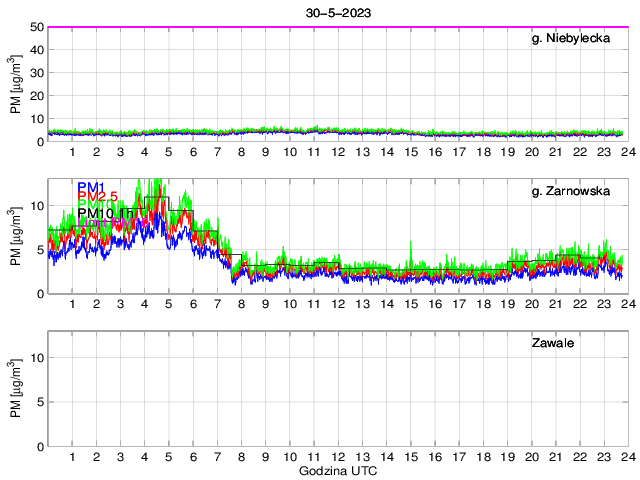
Task: Click the blue PM1 legend entry
Action: [91, 186]
